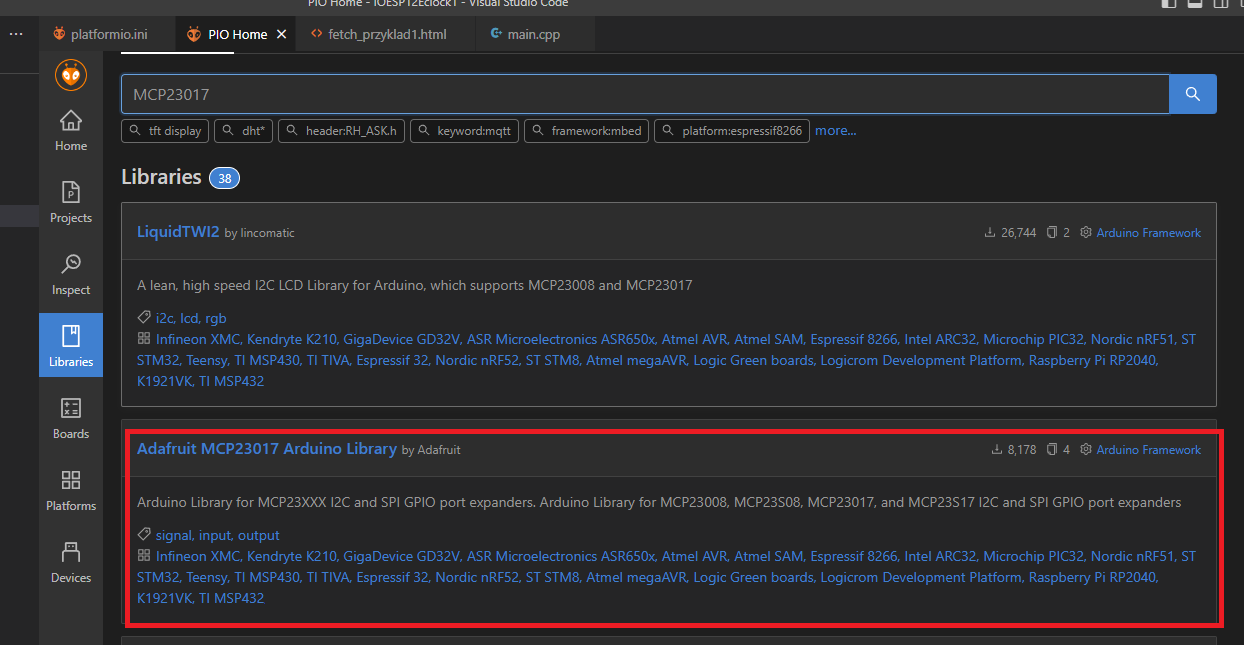Click the Libraries count badge 38

224,179
